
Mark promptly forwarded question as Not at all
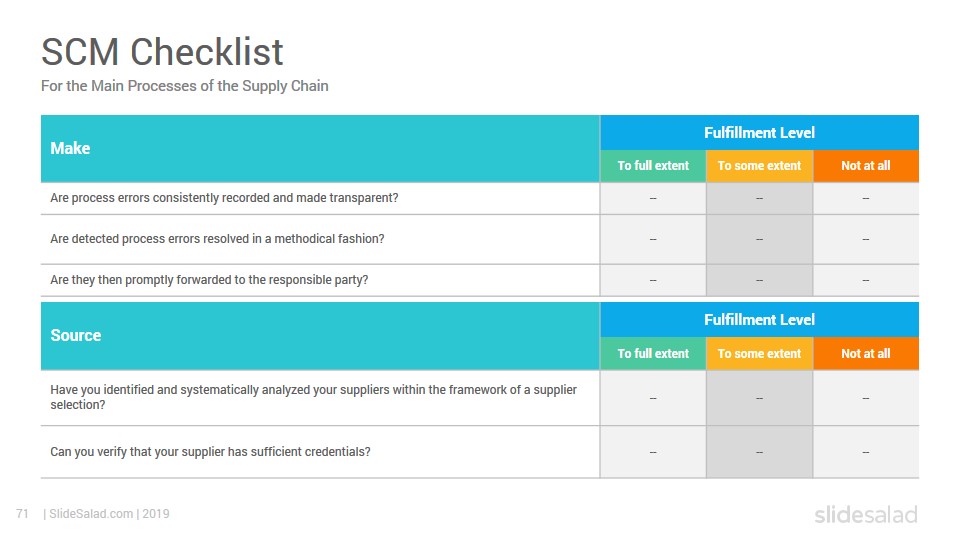[x=866, y=280]
